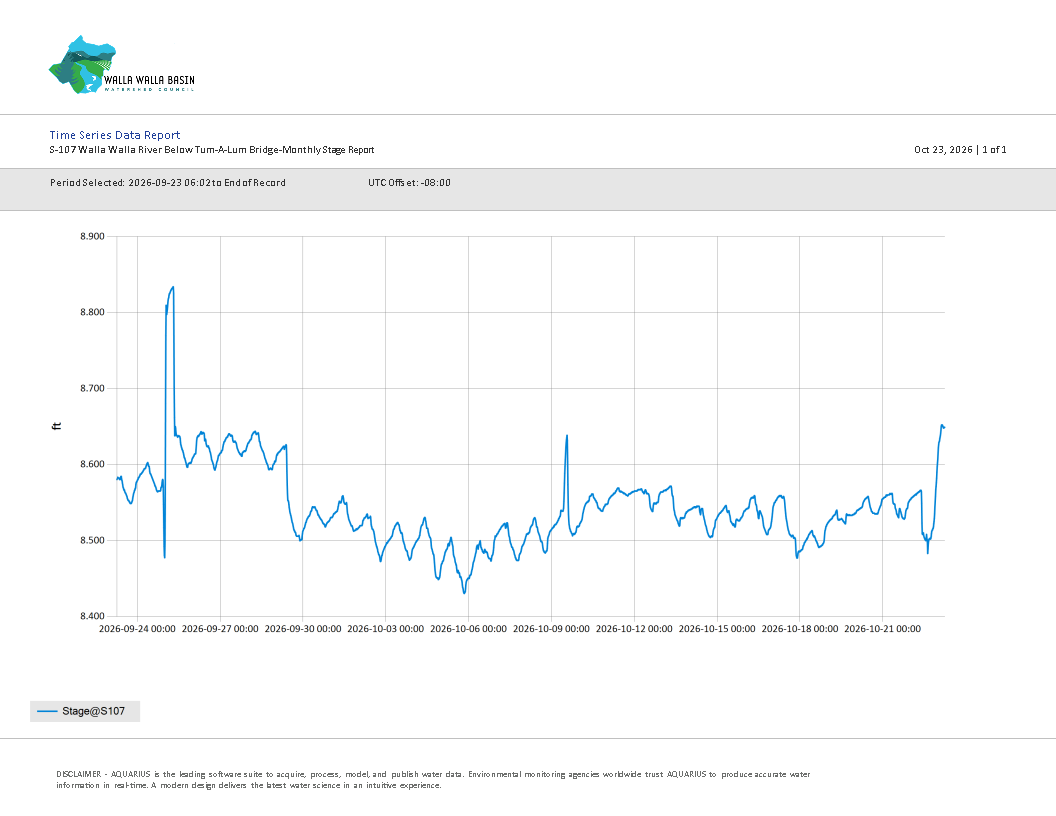Click the AQUARIUS disclaimer text
Image resolution: width=1056 pixels, height=816 pixels.
(433, 780)
